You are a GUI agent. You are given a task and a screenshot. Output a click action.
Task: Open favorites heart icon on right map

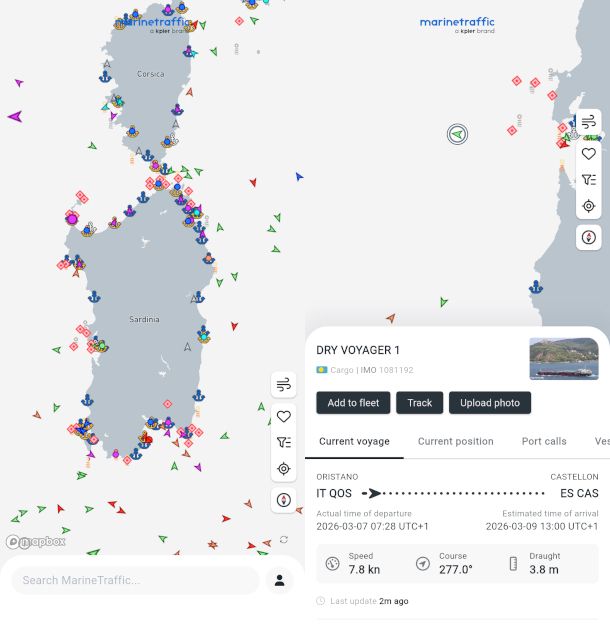coord(588,154)
